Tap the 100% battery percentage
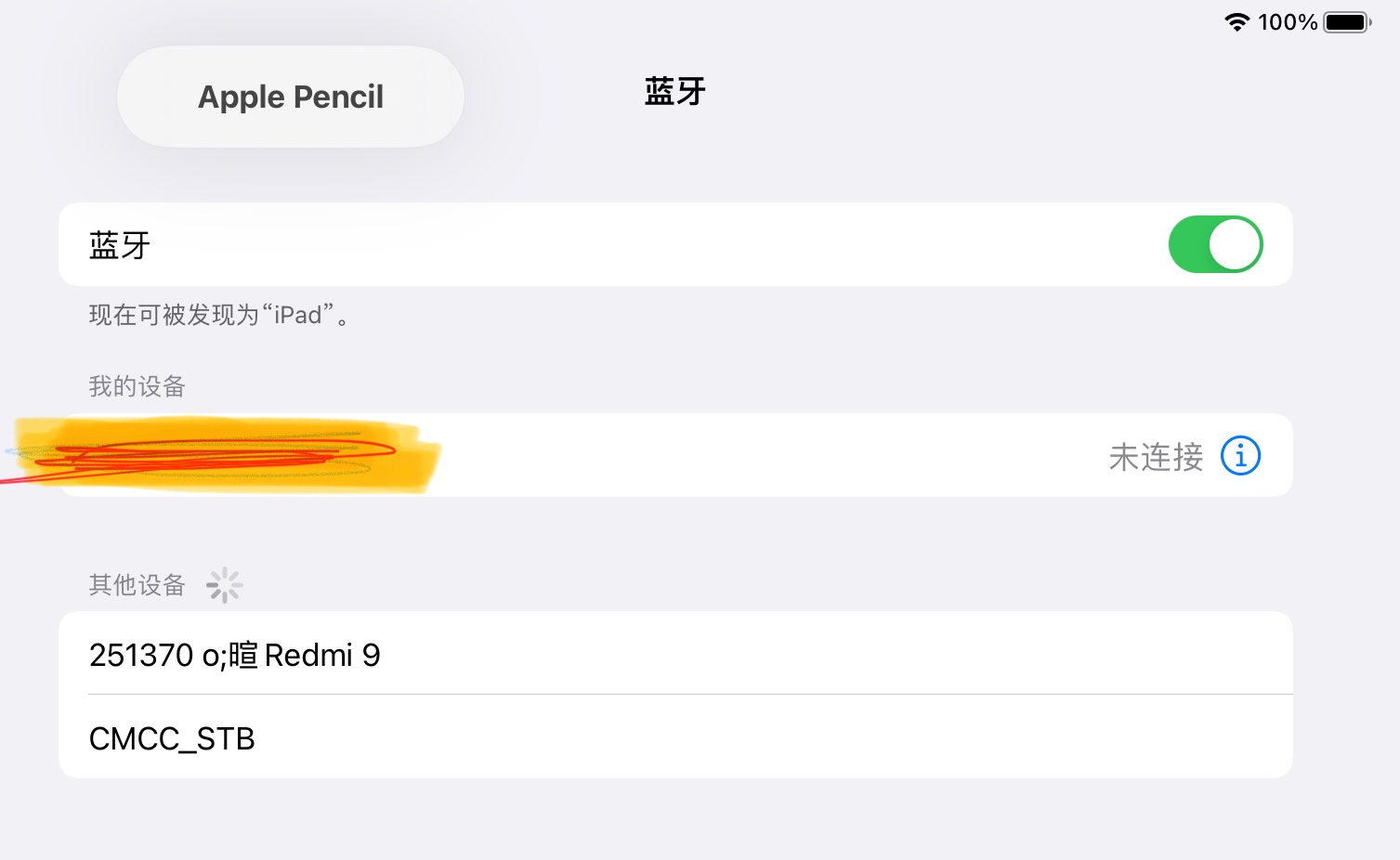 click(x=1287, y=22)
